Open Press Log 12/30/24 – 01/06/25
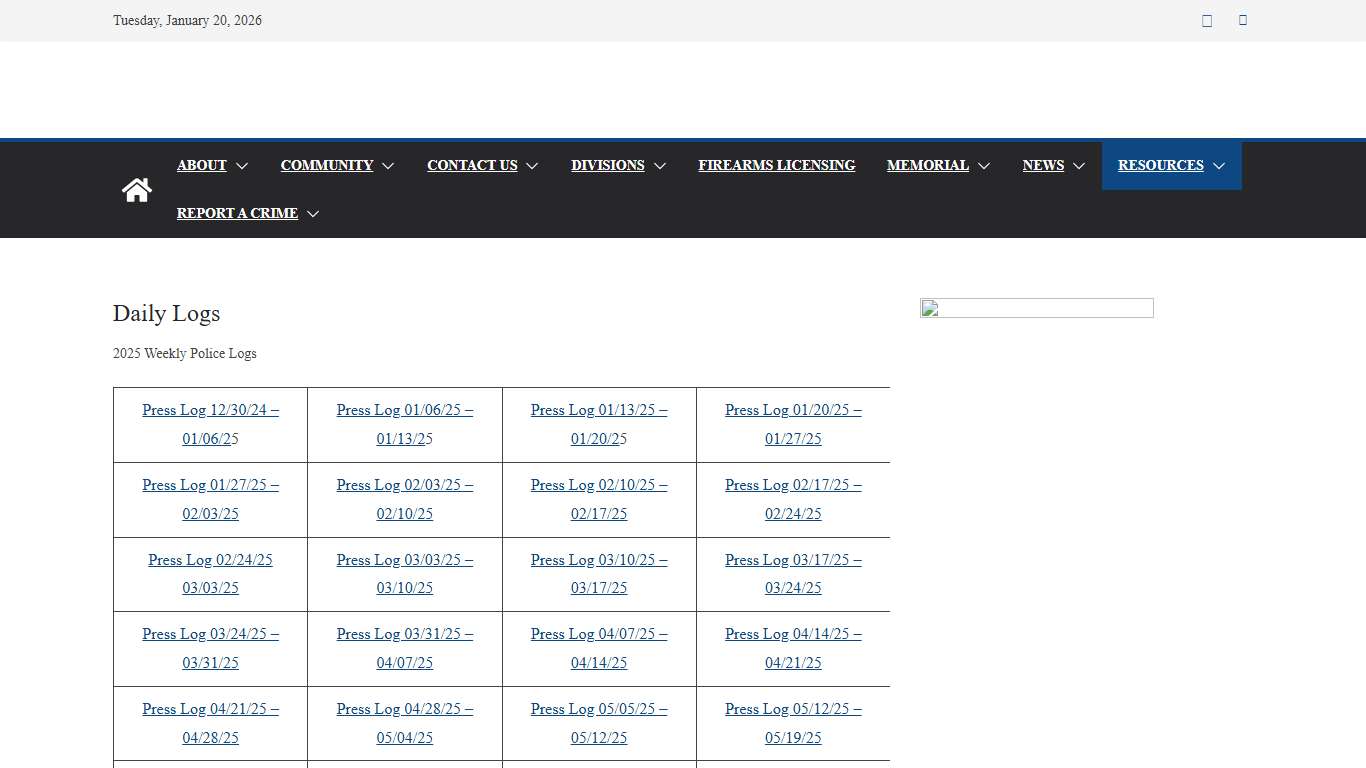 point(210,424)
